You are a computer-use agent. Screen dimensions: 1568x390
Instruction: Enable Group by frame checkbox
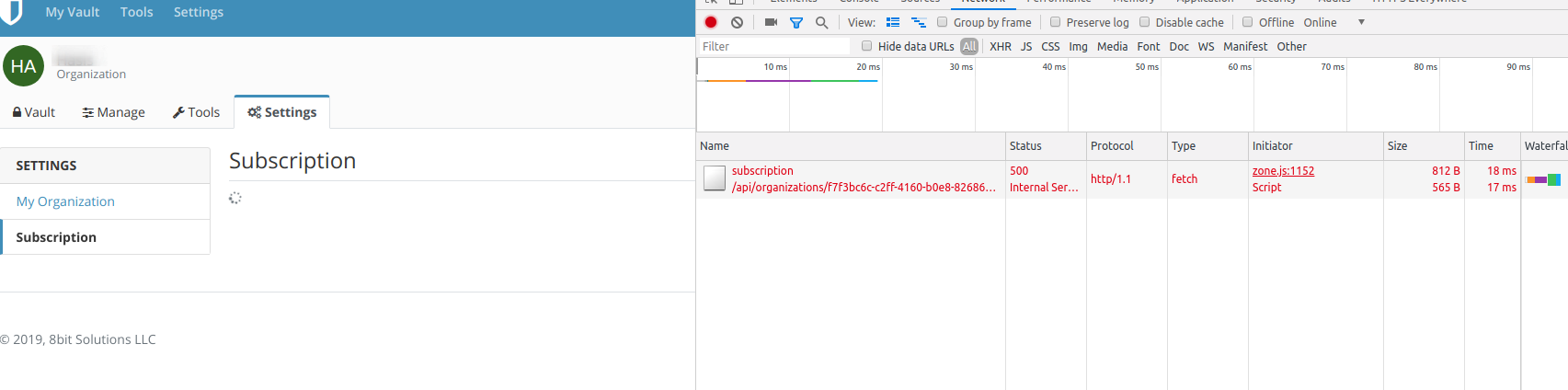(943, 22)
